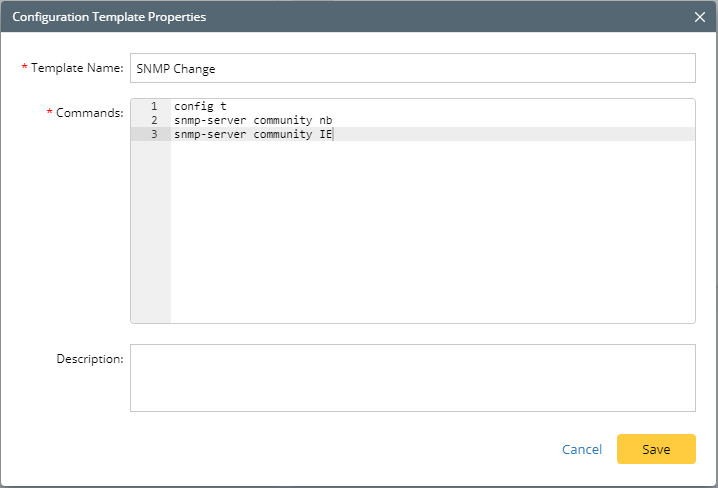Viewport: 718px width, 488px height.
Task: Click the 'snmp-server community nb' command line
Action: (x=252, y=120)
